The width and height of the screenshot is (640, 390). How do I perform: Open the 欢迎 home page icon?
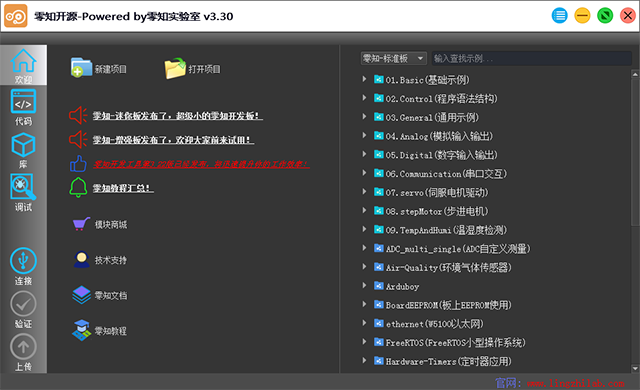23,61
